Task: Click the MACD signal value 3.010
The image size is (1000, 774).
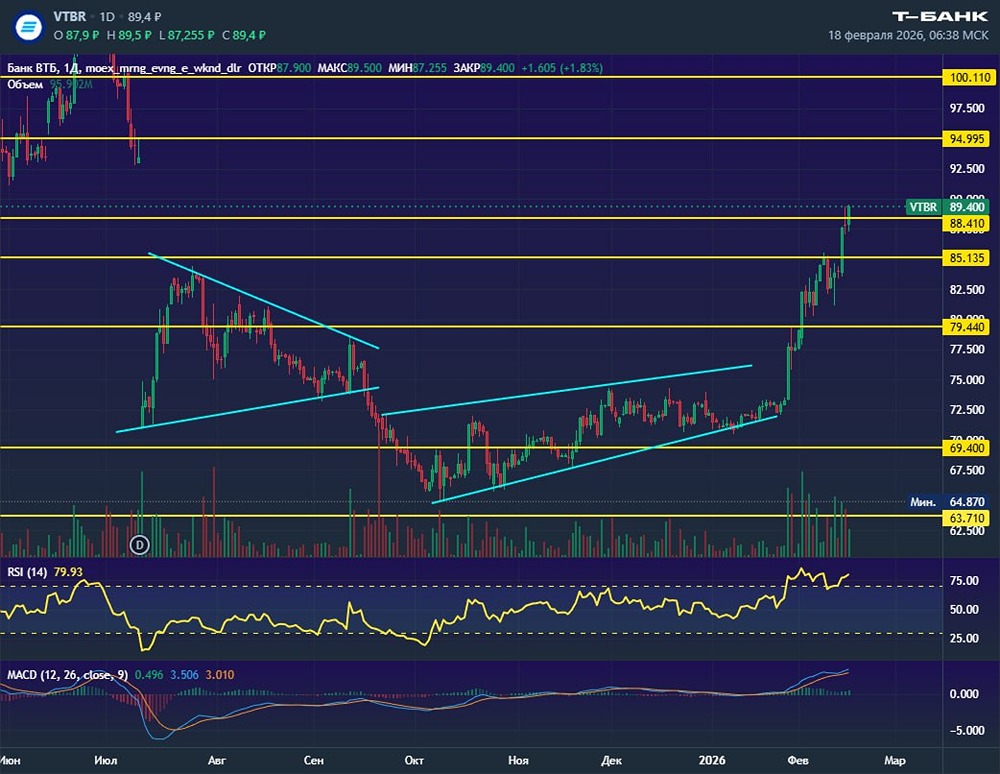Action: (x=219, y=675)
